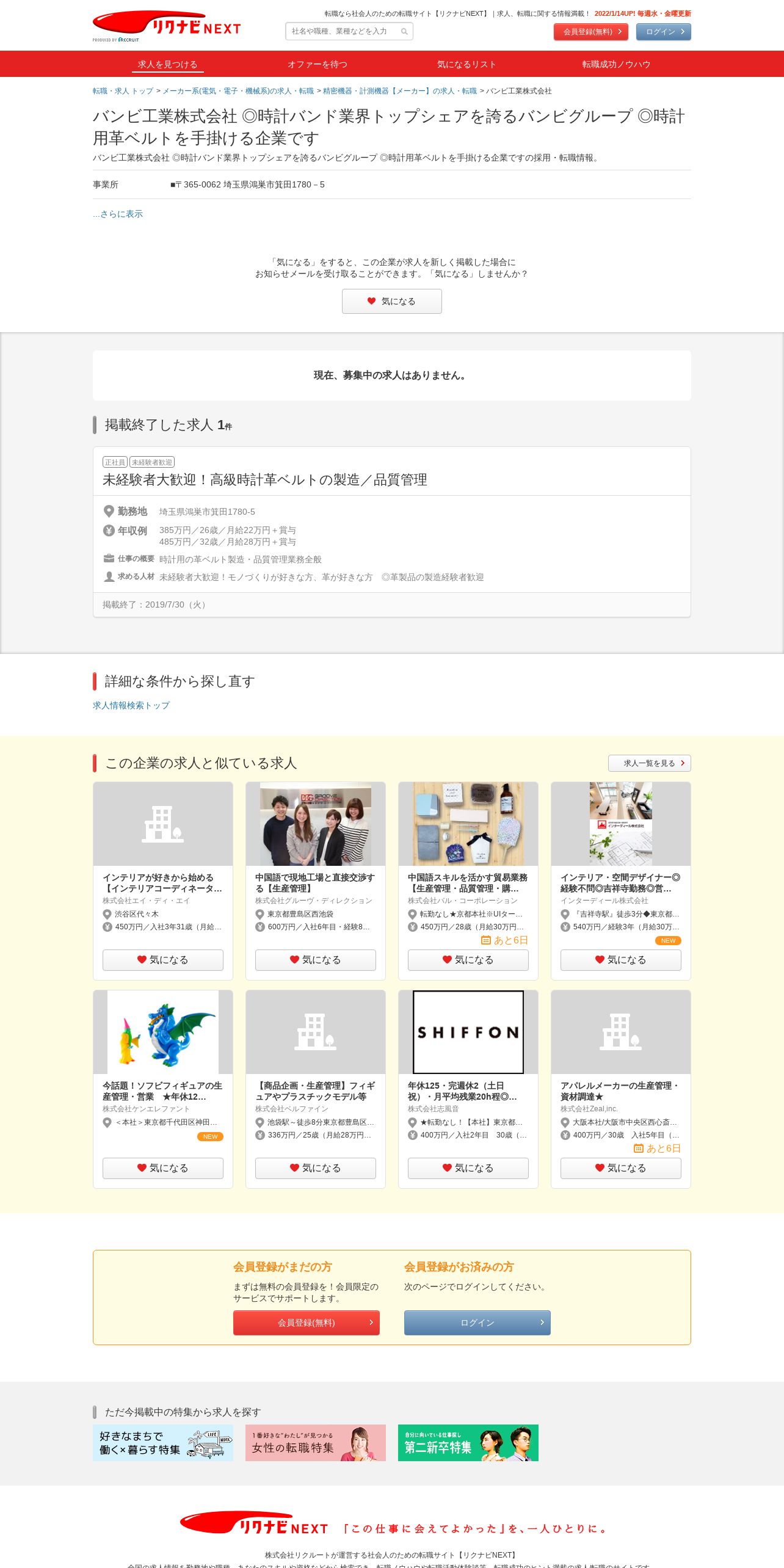Click the location pin icon on 渋谷区代々木 row
The width and height of the screenshot is (784, 1568).
coord(107,914)
